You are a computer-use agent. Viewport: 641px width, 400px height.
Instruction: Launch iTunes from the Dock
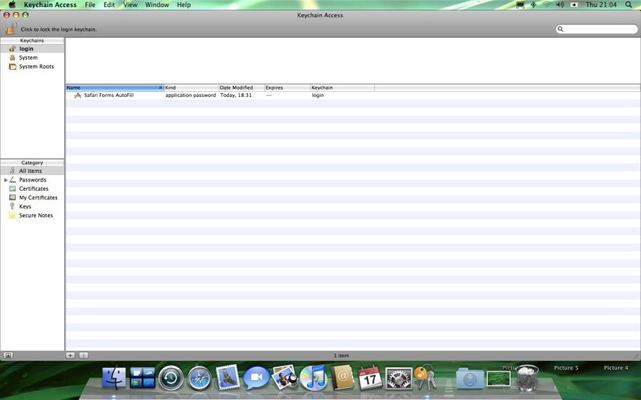point(314,378)
